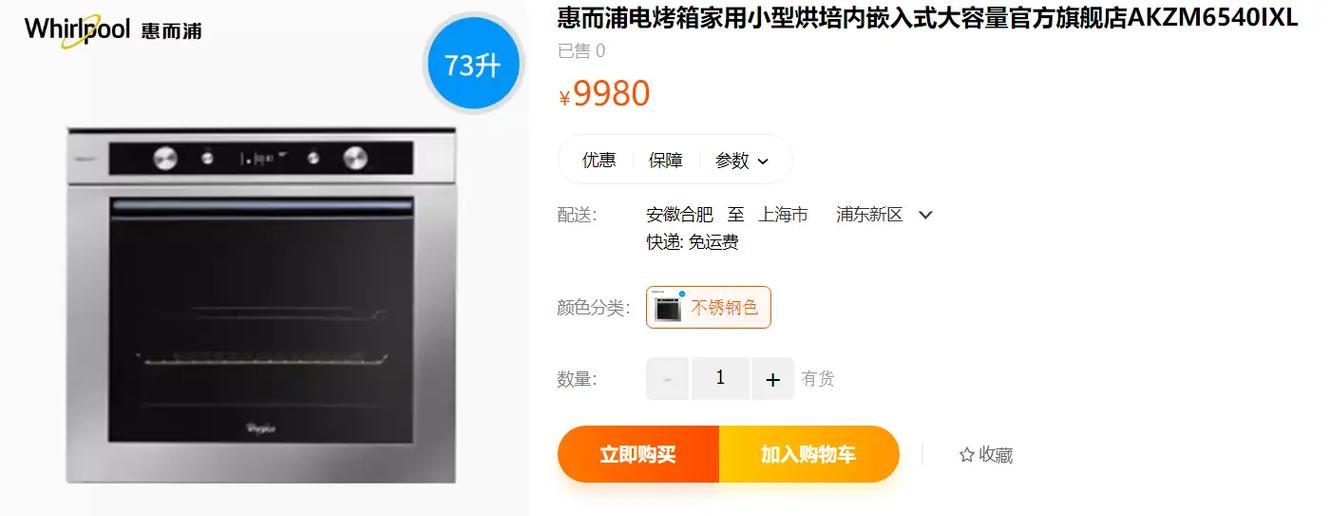
Task: Click the 上海市 delivery city
Action: click(783, 214)
